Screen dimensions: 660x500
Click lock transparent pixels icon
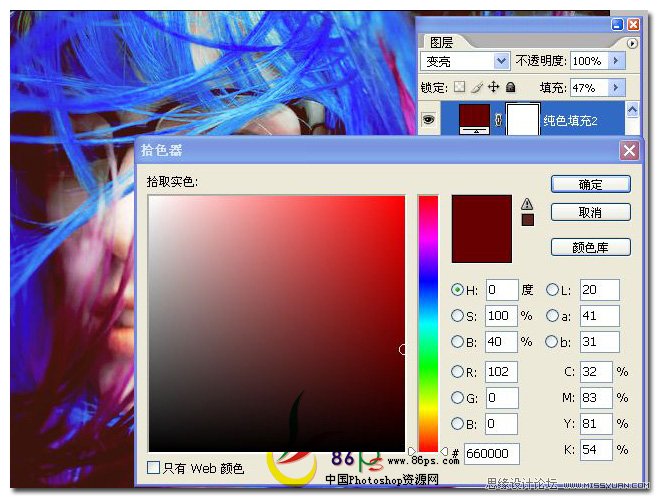click(x=460, y=87)
